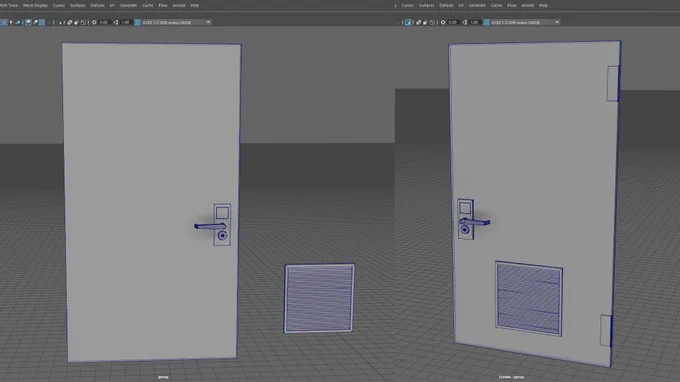Click the 'persp' camera label under left viewport
This screenshot has height=382, width=680.
(163, 377)
